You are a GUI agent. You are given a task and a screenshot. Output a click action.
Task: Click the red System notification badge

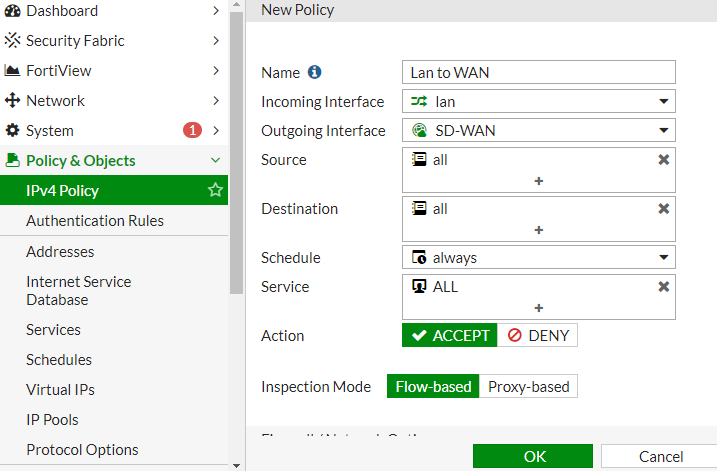tap(193, 130)
